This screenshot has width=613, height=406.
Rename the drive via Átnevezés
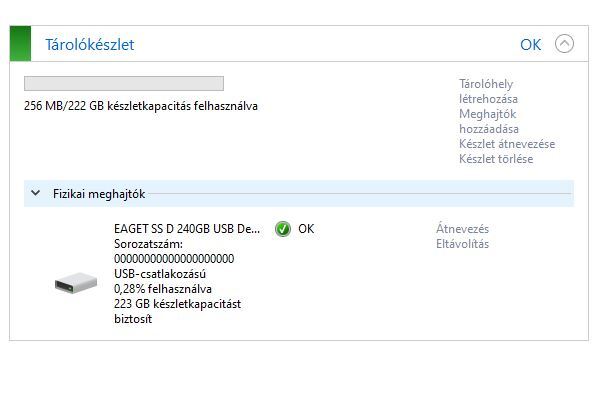pyautogui.click(x=462, y=229)
